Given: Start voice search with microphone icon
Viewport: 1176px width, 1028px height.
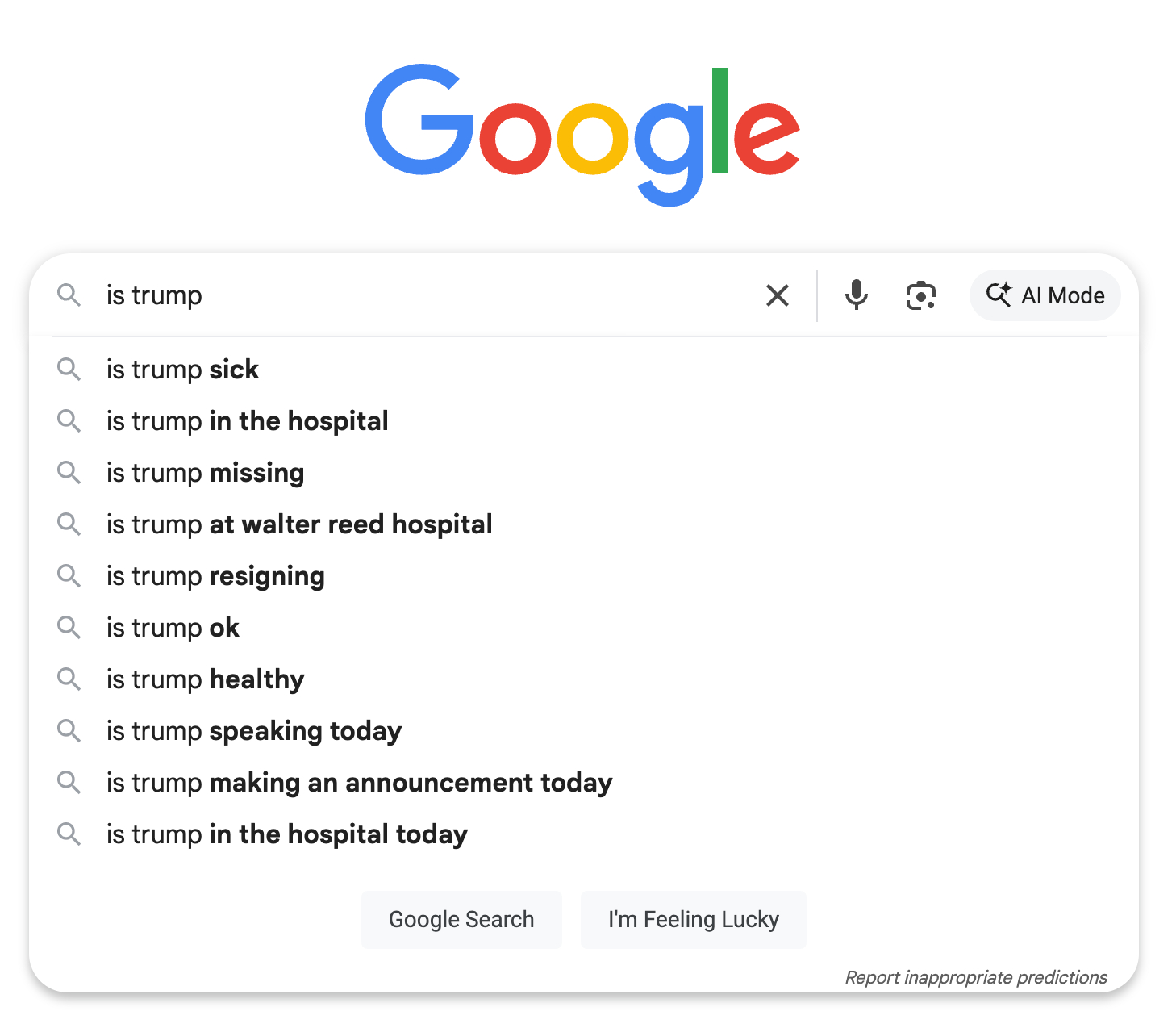Looking at the screenshot, I should 856,295.
